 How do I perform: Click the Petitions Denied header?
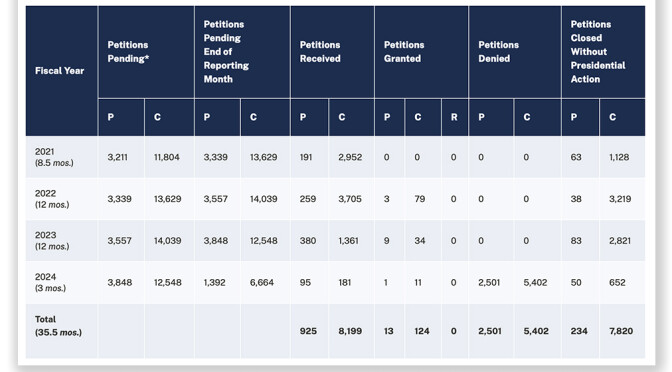pyautogui.click(x=515, y=52)
